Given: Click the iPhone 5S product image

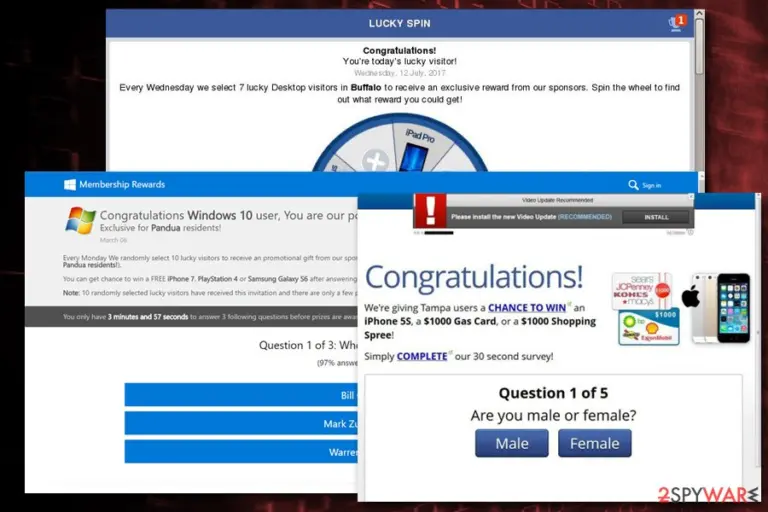Looking at the screenshot, I should (x=721, y=308).
